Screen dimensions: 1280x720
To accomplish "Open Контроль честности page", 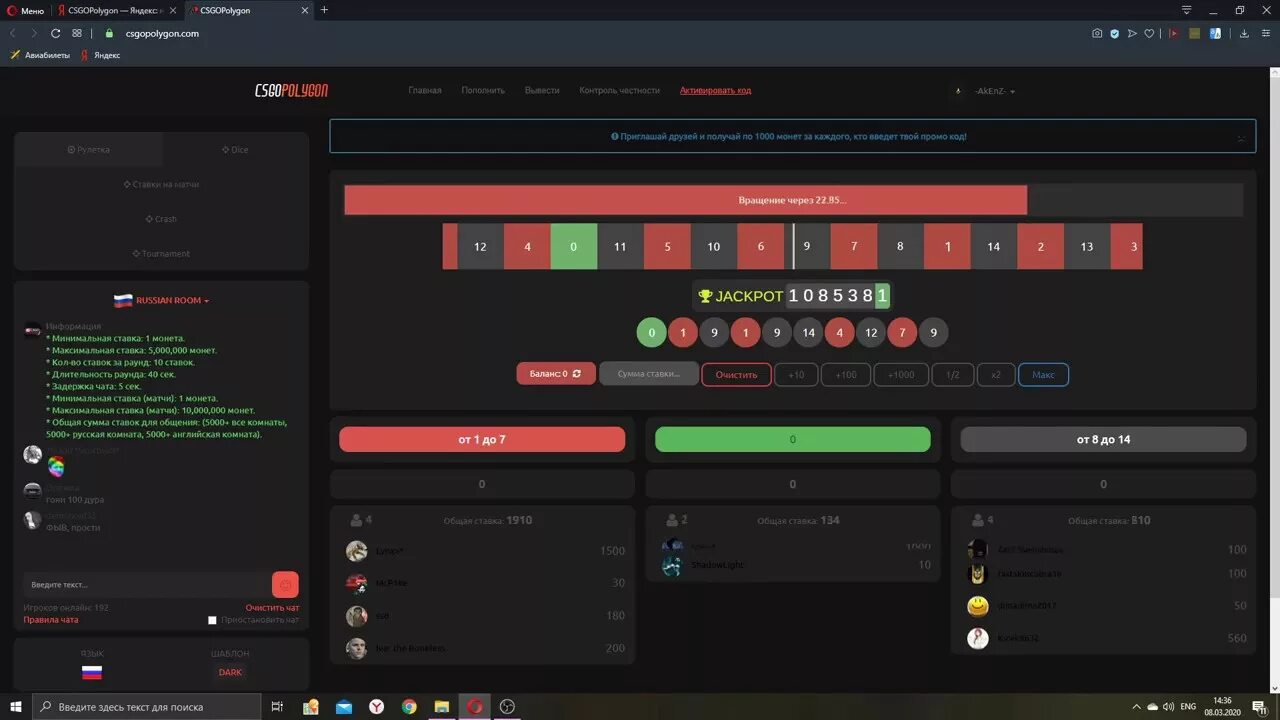I will click(620, 90).
